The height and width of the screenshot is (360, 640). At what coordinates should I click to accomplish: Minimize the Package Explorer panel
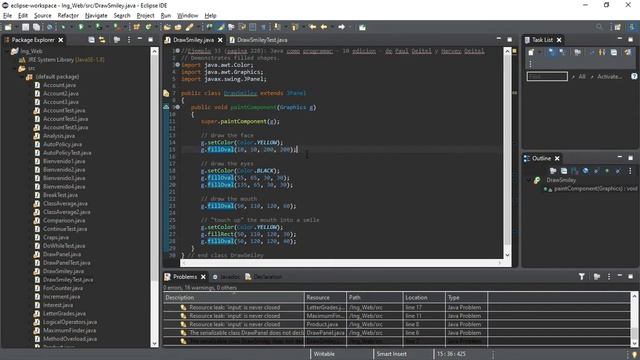[x=140, y=39]
